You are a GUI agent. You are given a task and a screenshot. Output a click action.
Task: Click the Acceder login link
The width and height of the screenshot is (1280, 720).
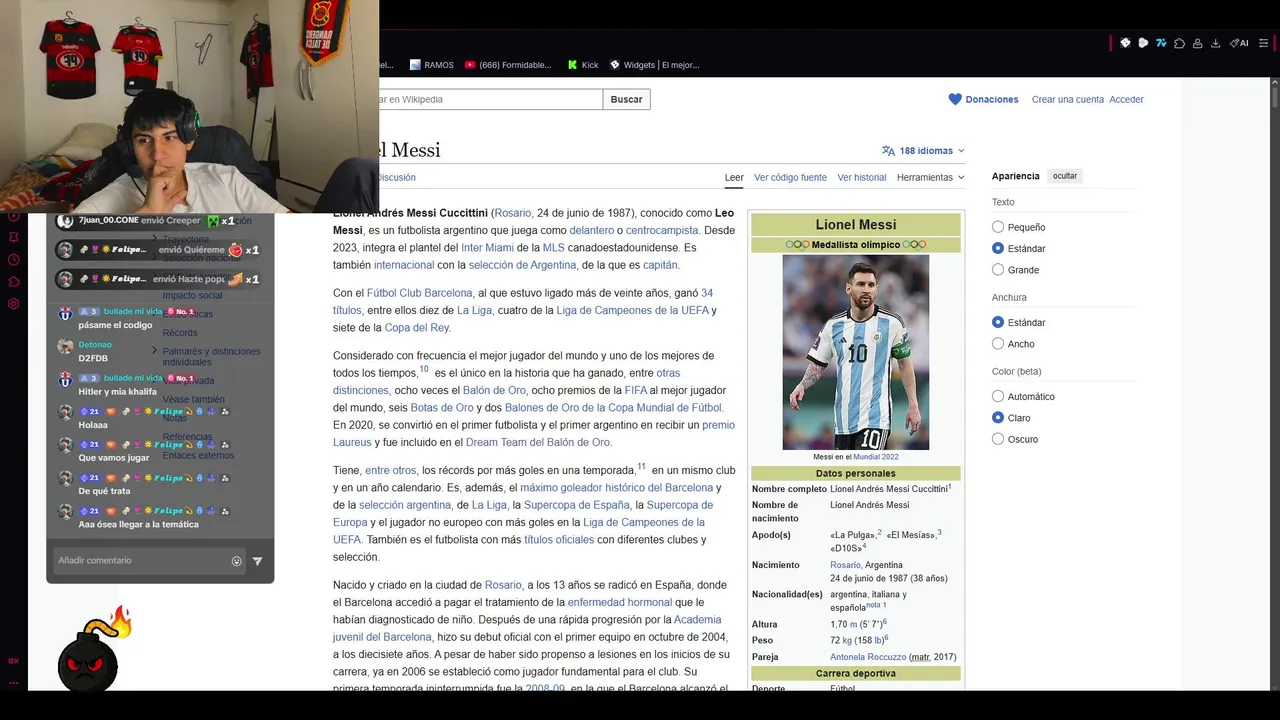(1126, 99)
